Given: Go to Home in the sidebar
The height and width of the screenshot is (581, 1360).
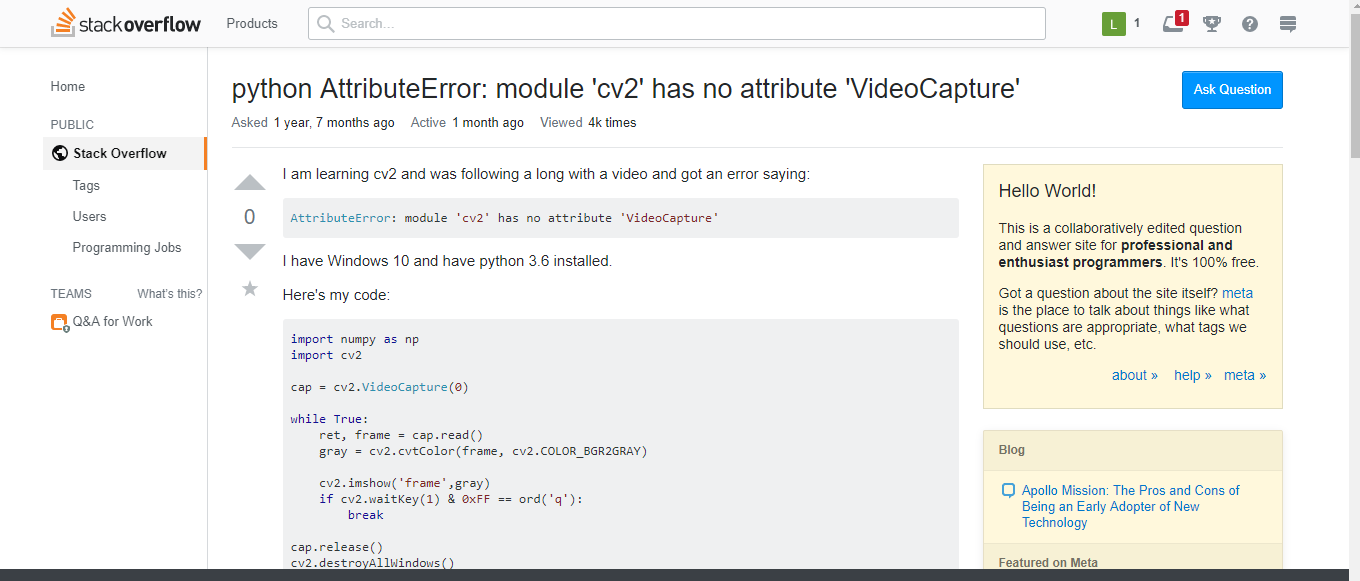Looking at the screenshot, I should click(68, 87).
